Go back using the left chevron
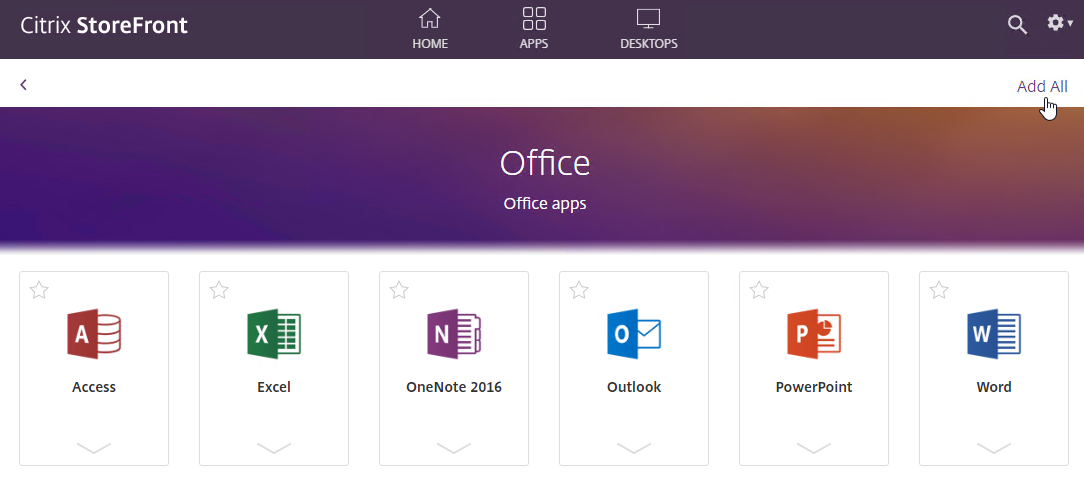1084x482 pixels. pos(24,84)
